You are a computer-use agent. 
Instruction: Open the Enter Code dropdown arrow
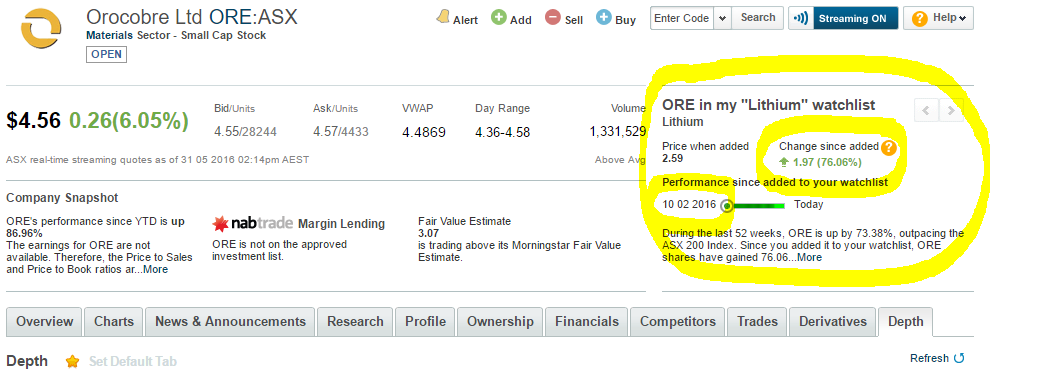pos(723,18)
